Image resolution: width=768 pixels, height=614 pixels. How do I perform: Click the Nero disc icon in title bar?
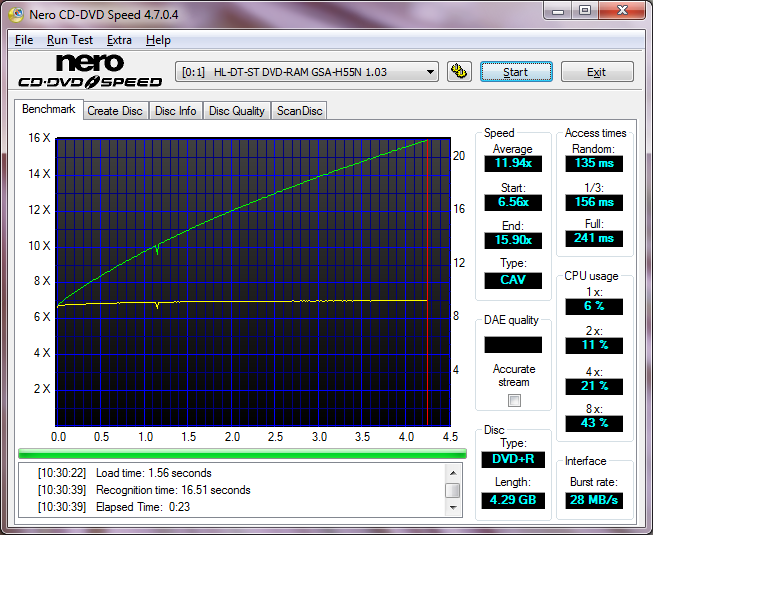point(16,14)
